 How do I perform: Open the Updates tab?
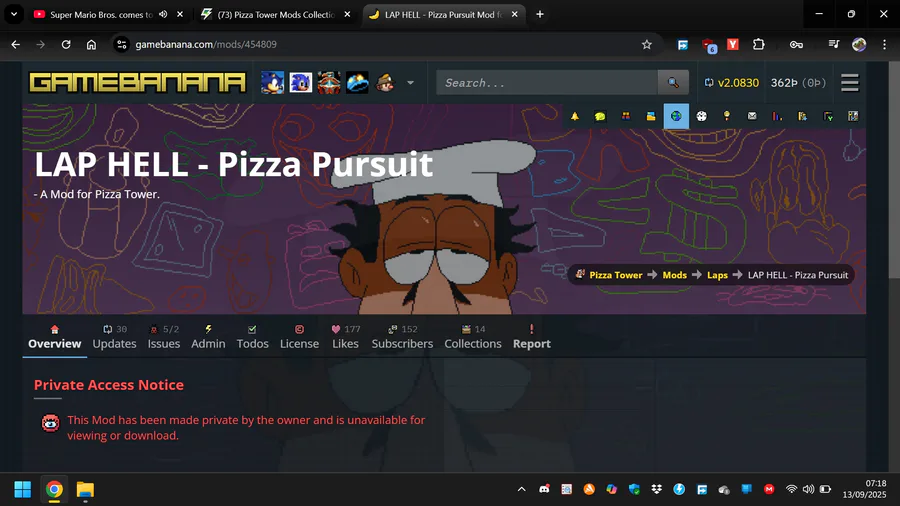click(114, 337)
